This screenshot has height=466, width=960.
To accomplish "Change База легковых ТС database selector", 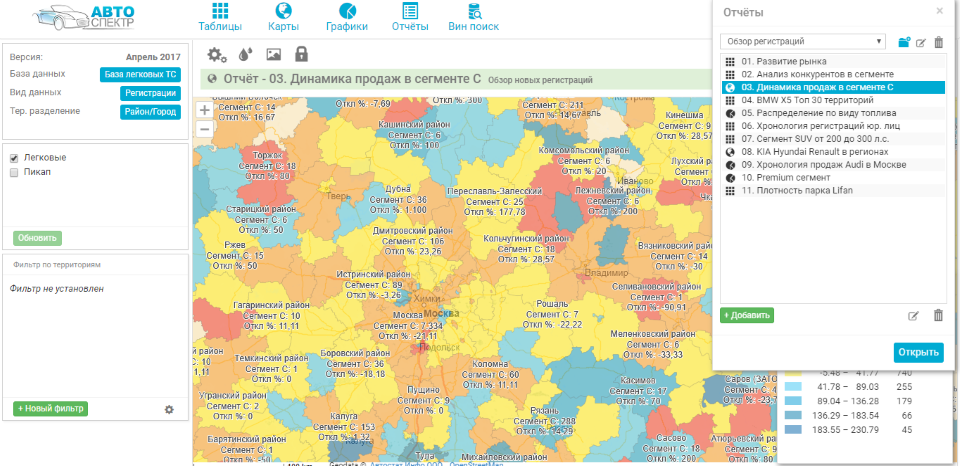I will [139, 74].
